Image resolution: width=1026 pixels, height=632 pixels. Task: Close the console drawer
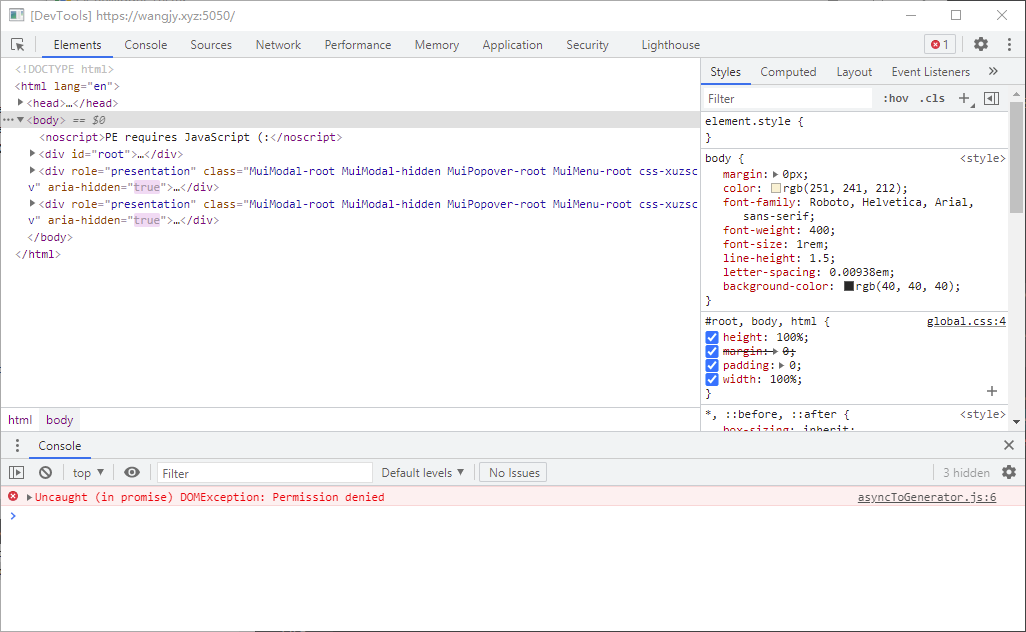coord(1009,445)
